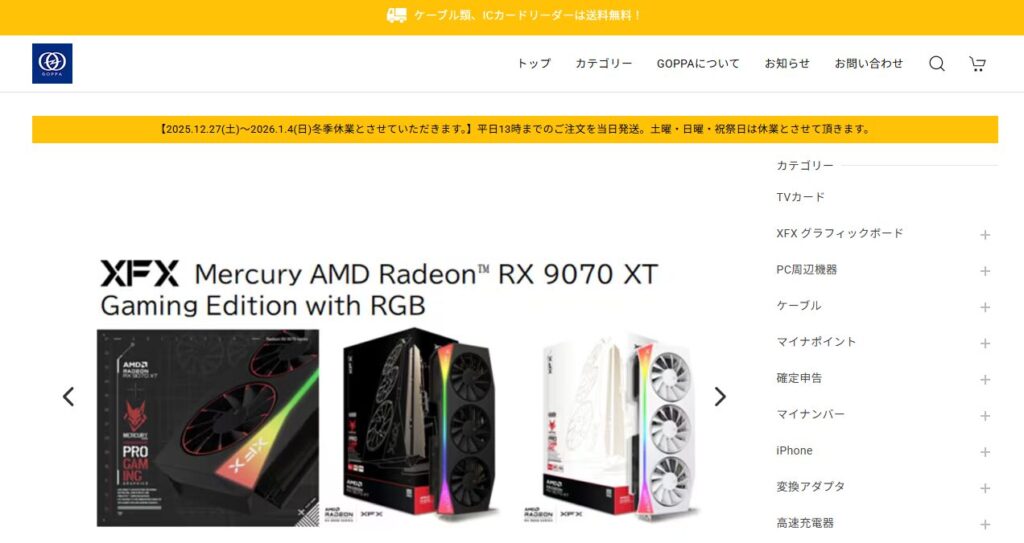Image resolution: width=1024 pixels, height=543 pixels.
Task: Open the お問い合わせ contact link
Action: pos(869,63)
